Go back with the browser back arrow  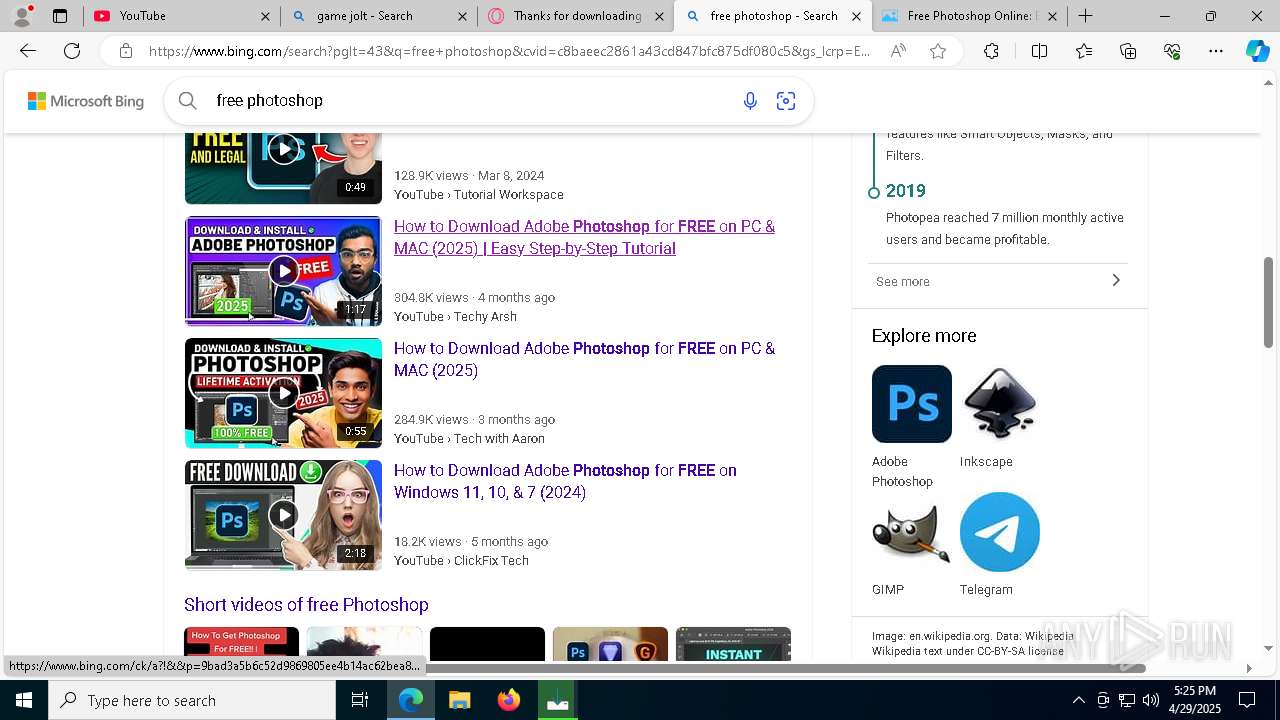pos(28,51)
